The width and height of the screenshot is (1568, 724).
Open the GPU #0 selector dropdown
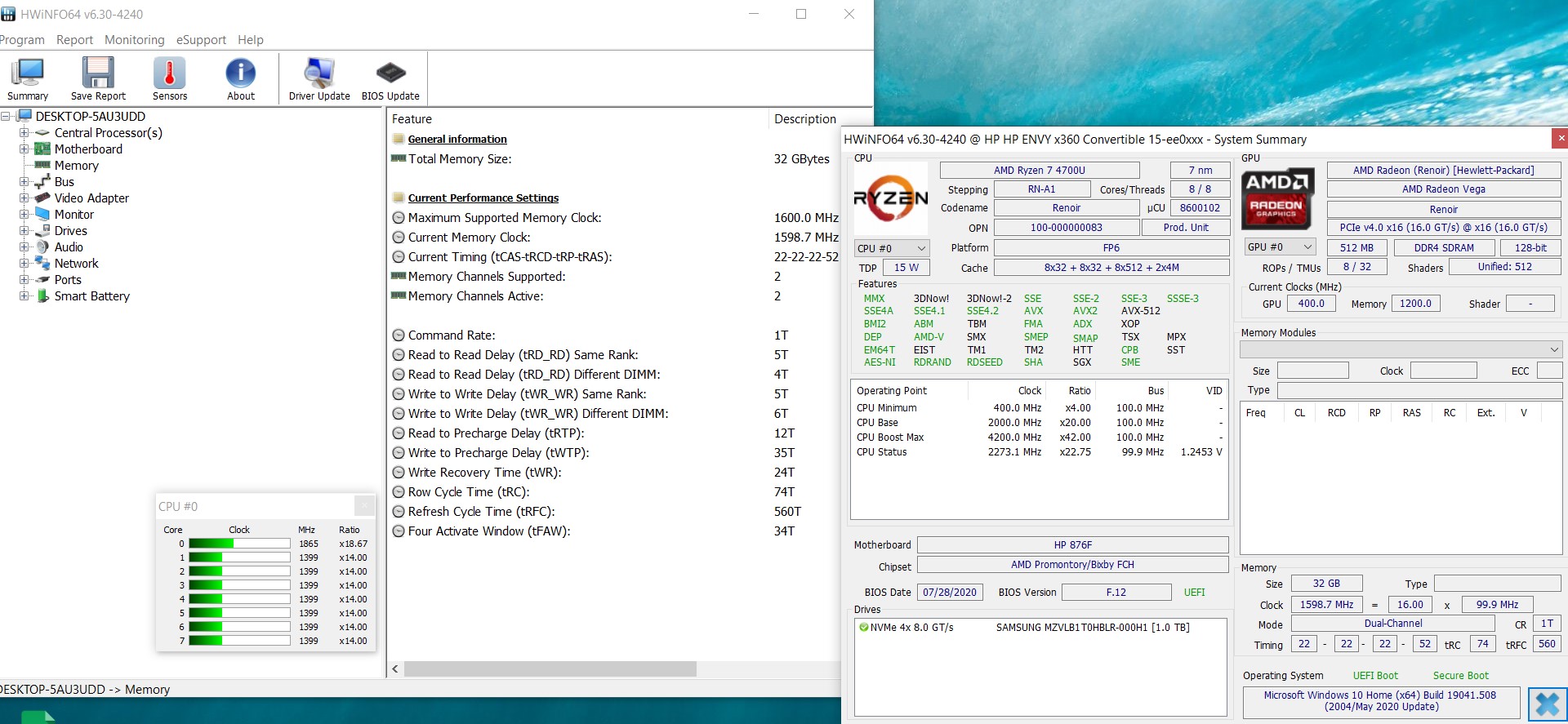click(x=1279, y=247)
